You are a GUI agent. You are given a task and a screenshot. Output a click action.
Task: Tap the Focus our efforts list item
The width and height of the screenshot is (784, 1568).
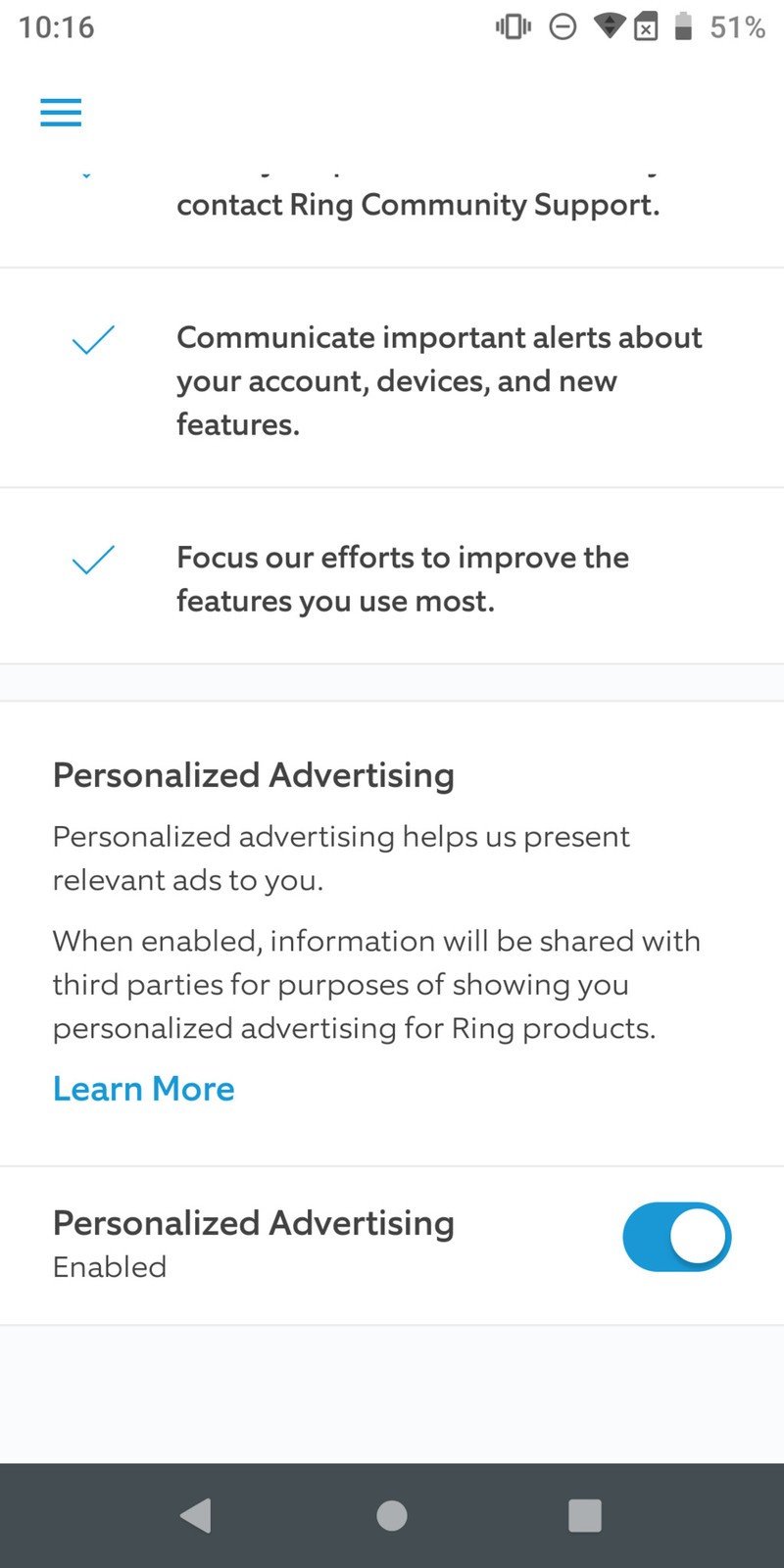[392, 578]
